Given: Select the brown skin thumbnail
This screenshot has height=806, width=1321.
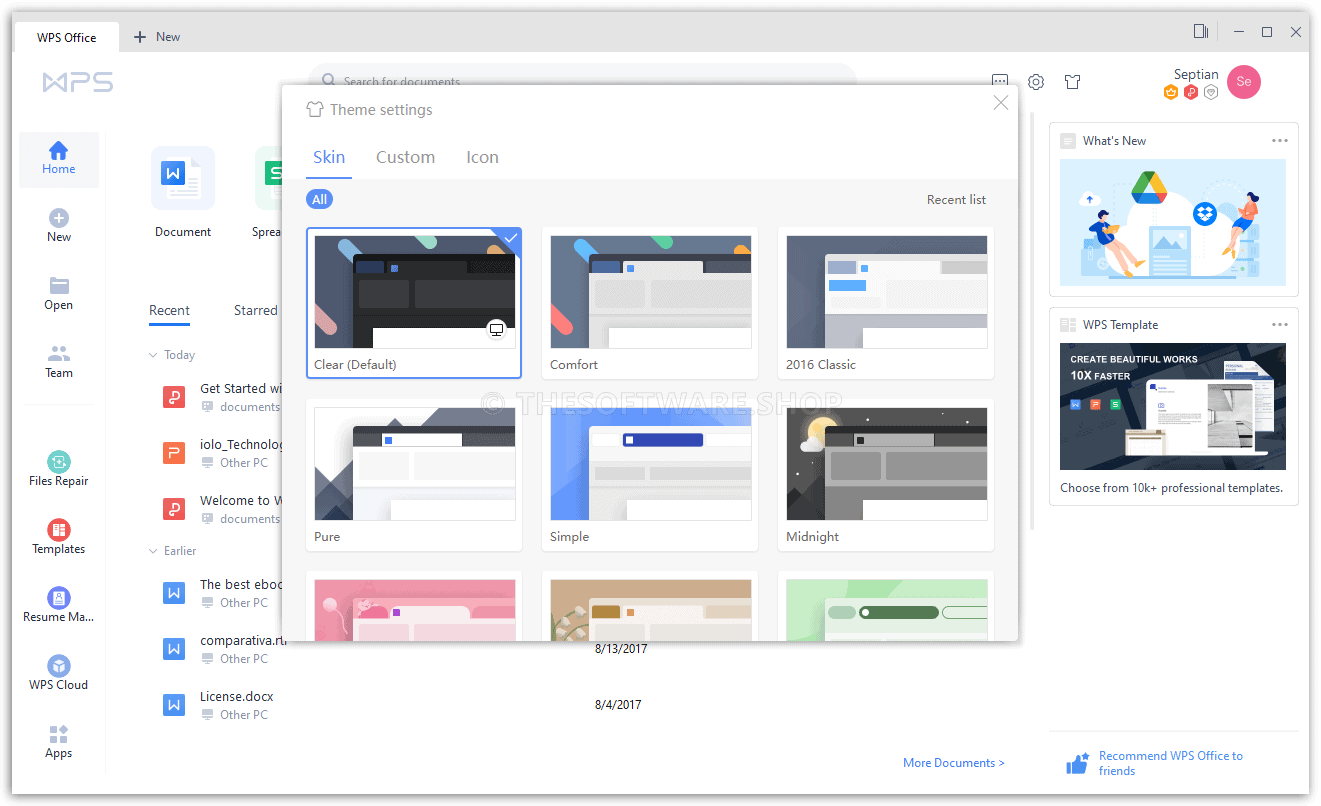Looking at the screenshot, I should 650,608.
